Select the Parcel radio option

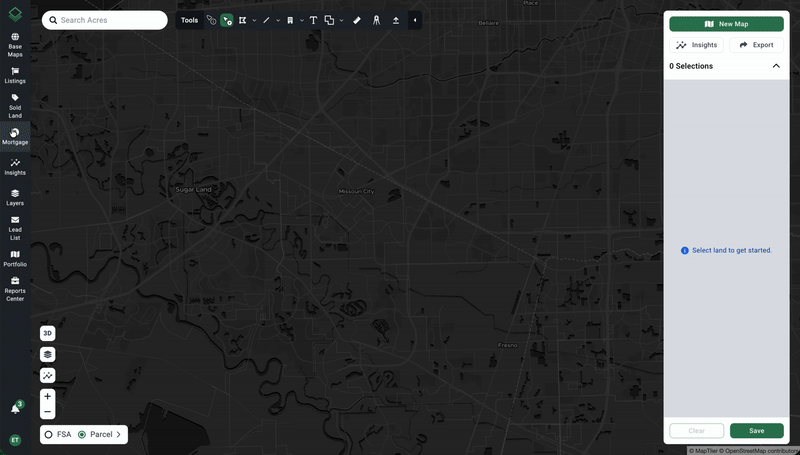(82, 435)
